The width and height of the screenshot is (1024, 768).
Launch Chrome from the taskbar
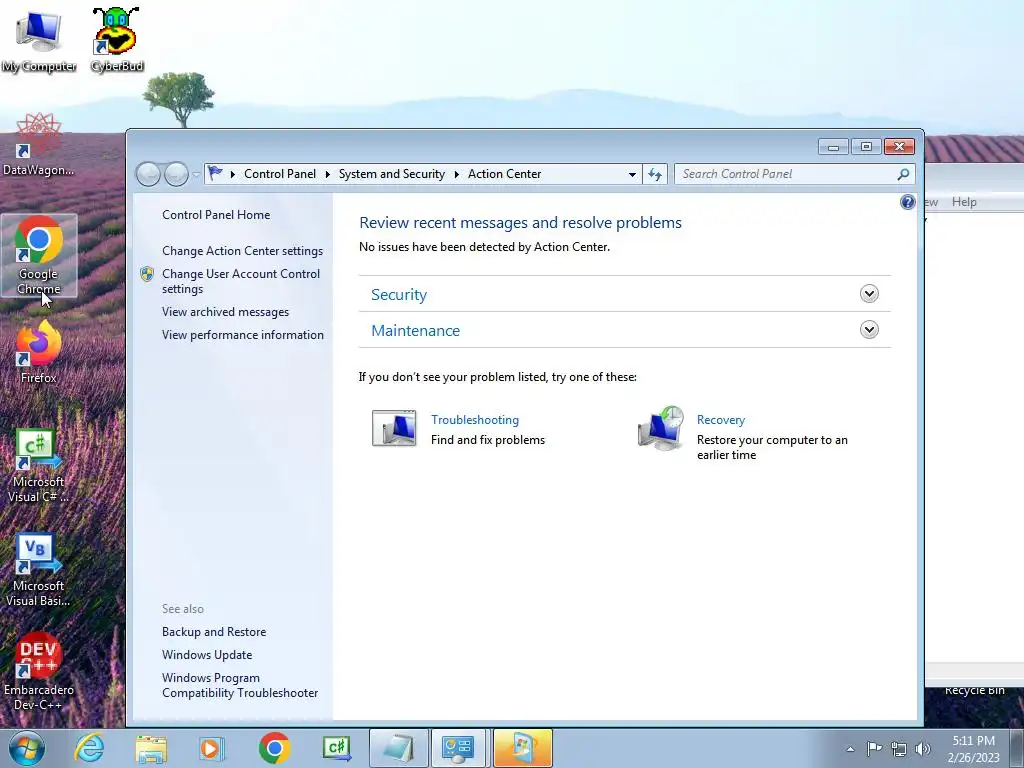[274, 748]
